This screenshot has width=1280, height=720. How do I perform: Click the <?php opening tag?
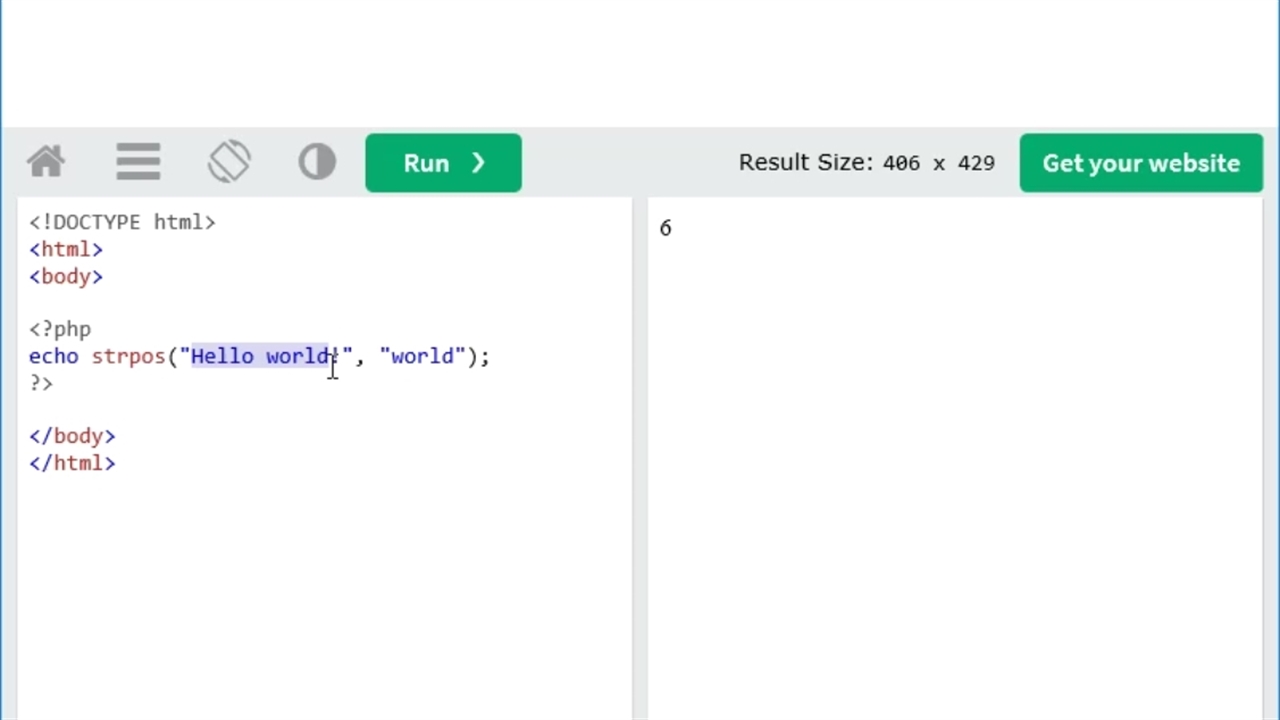59,329
